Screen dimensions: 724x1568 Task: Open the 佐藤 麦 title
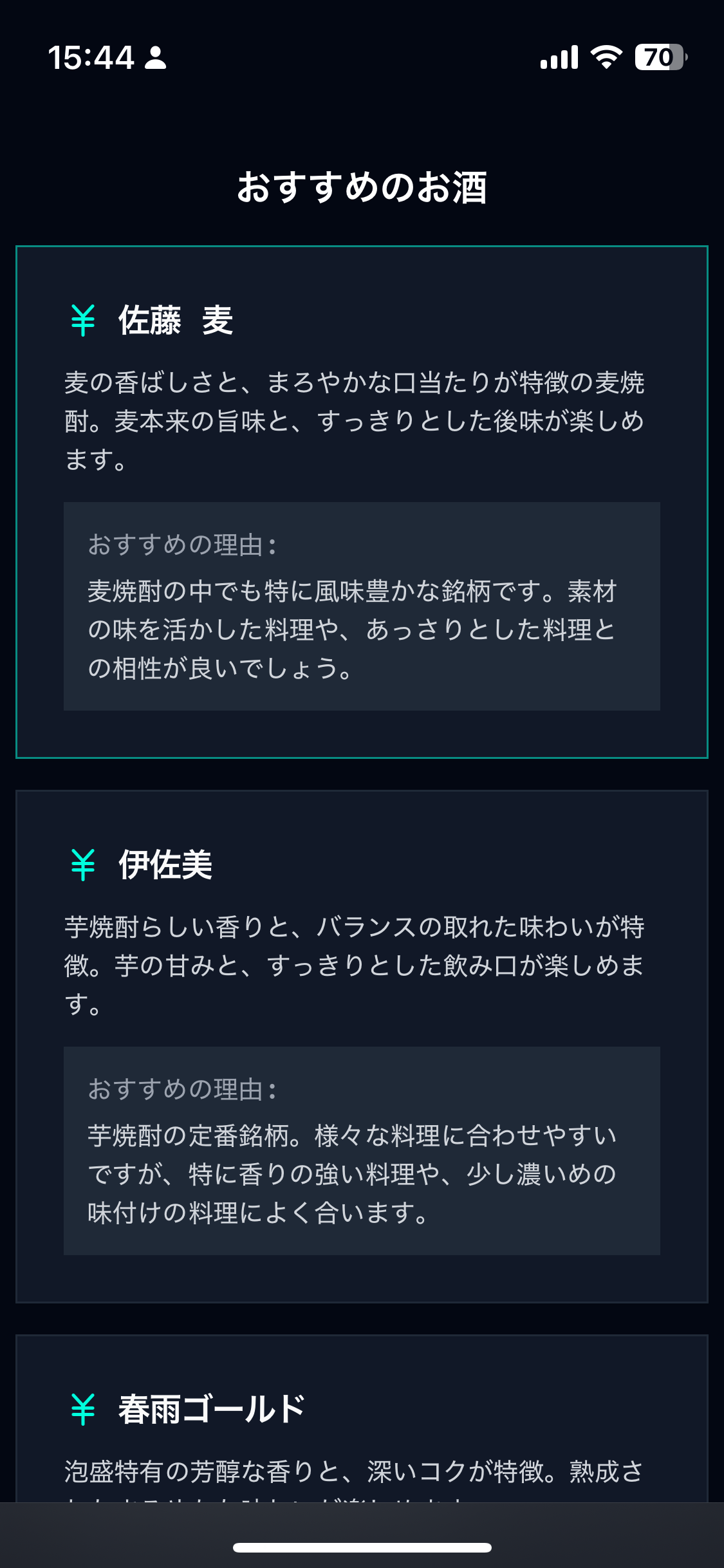pos(176,321)
